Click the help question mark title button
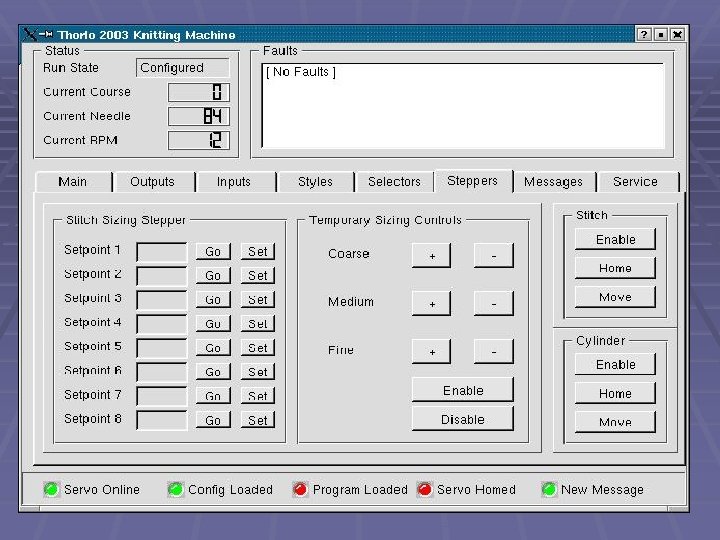This screenshot has height=540, width=720. (644, 34)
